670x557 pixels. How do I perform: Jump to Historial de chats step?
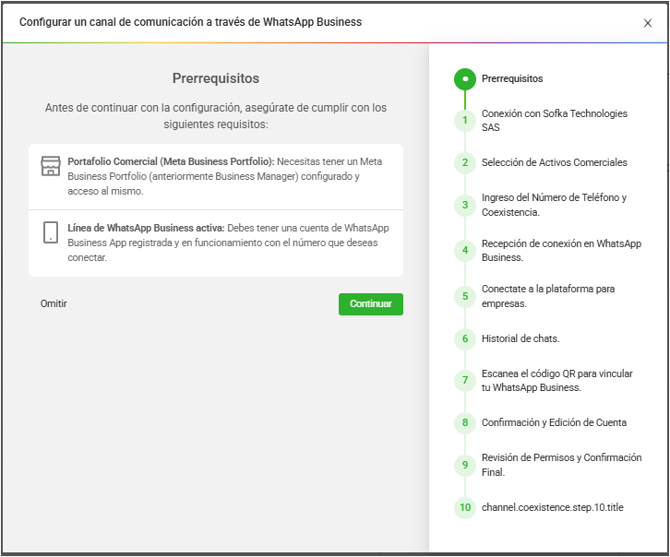[520, 339]
